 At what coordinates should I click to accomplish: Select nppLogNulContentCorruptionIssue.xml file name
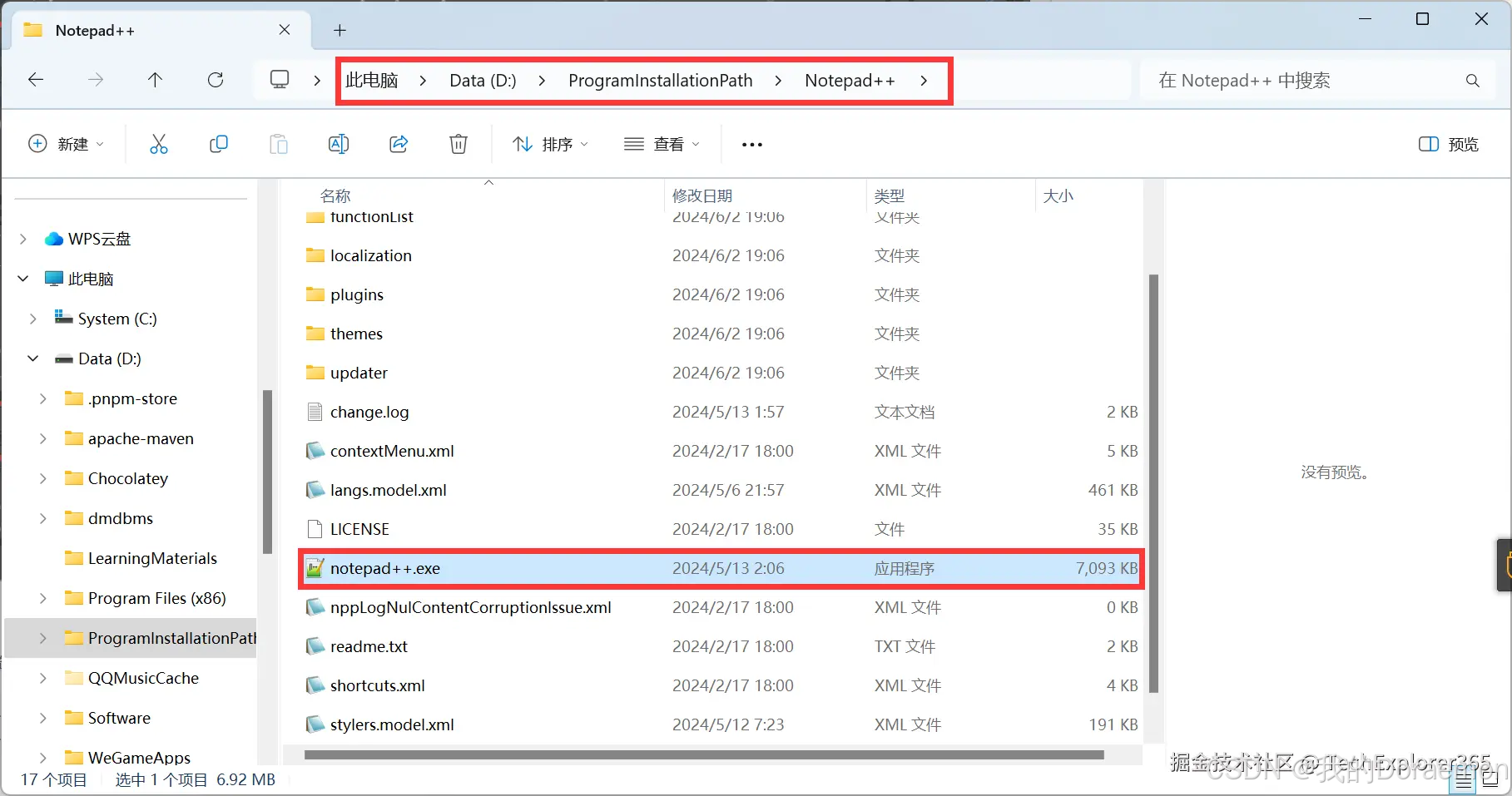point(471,607)
